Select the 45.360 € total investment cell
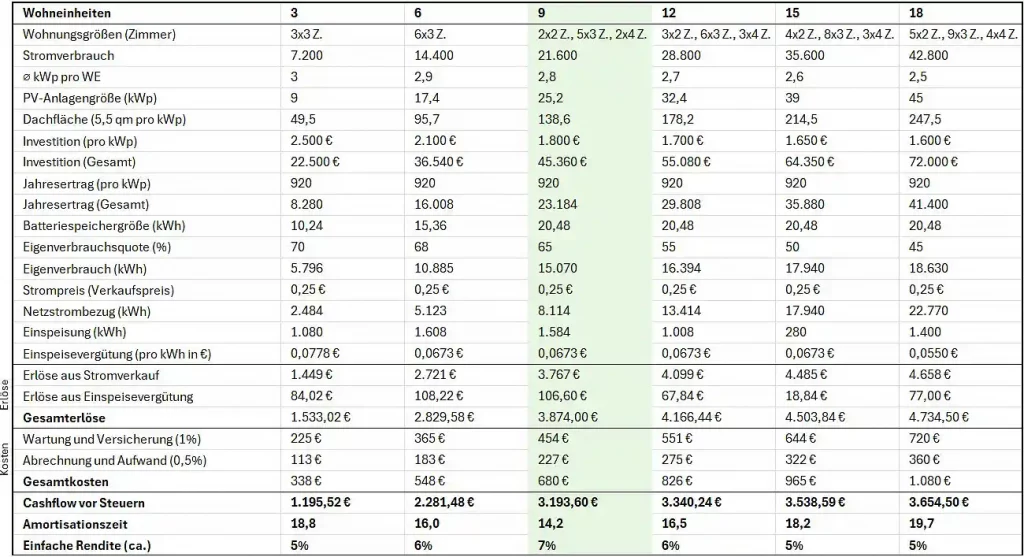 tap(552, 162)
